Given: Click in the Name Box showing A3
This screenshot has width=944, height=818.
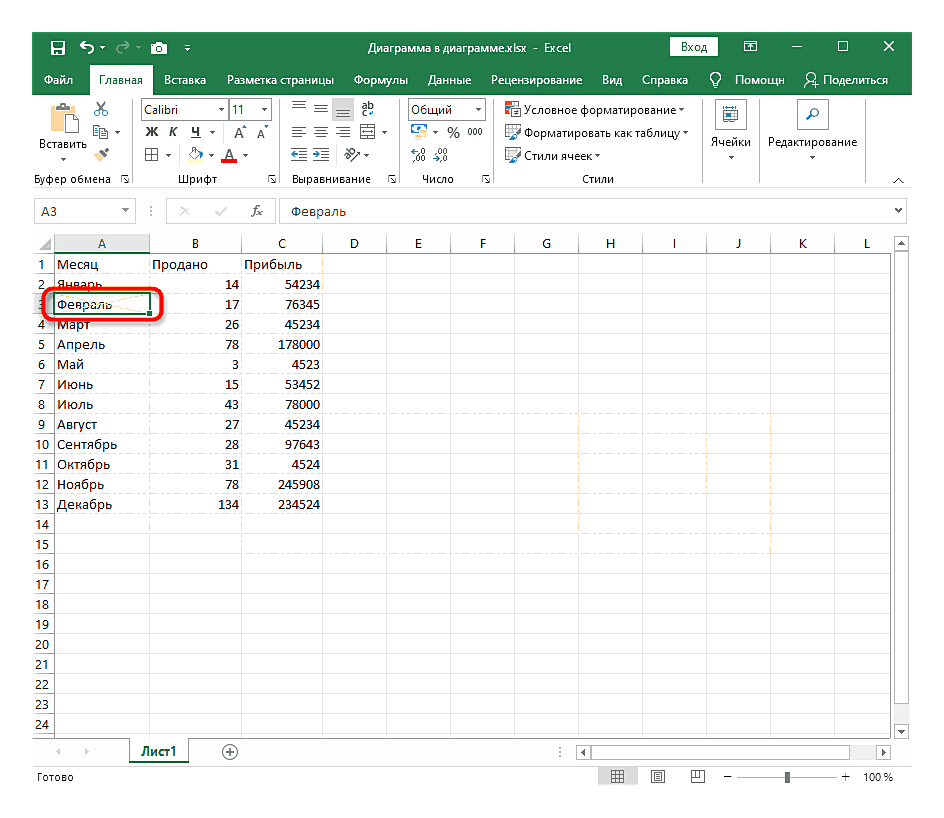Looking at the screenshot, I should [76, 211].
